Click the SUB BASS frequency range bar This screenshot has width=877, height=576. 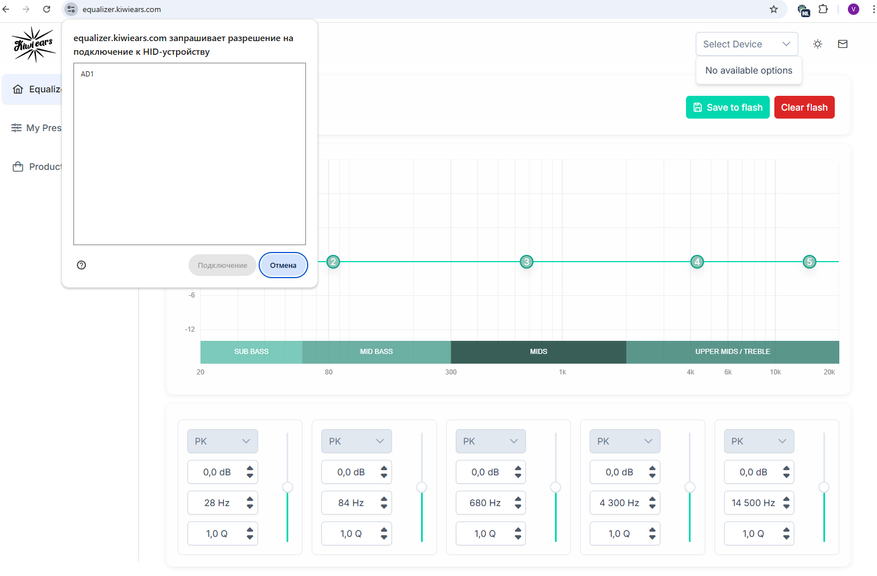[x=251, y=352]
